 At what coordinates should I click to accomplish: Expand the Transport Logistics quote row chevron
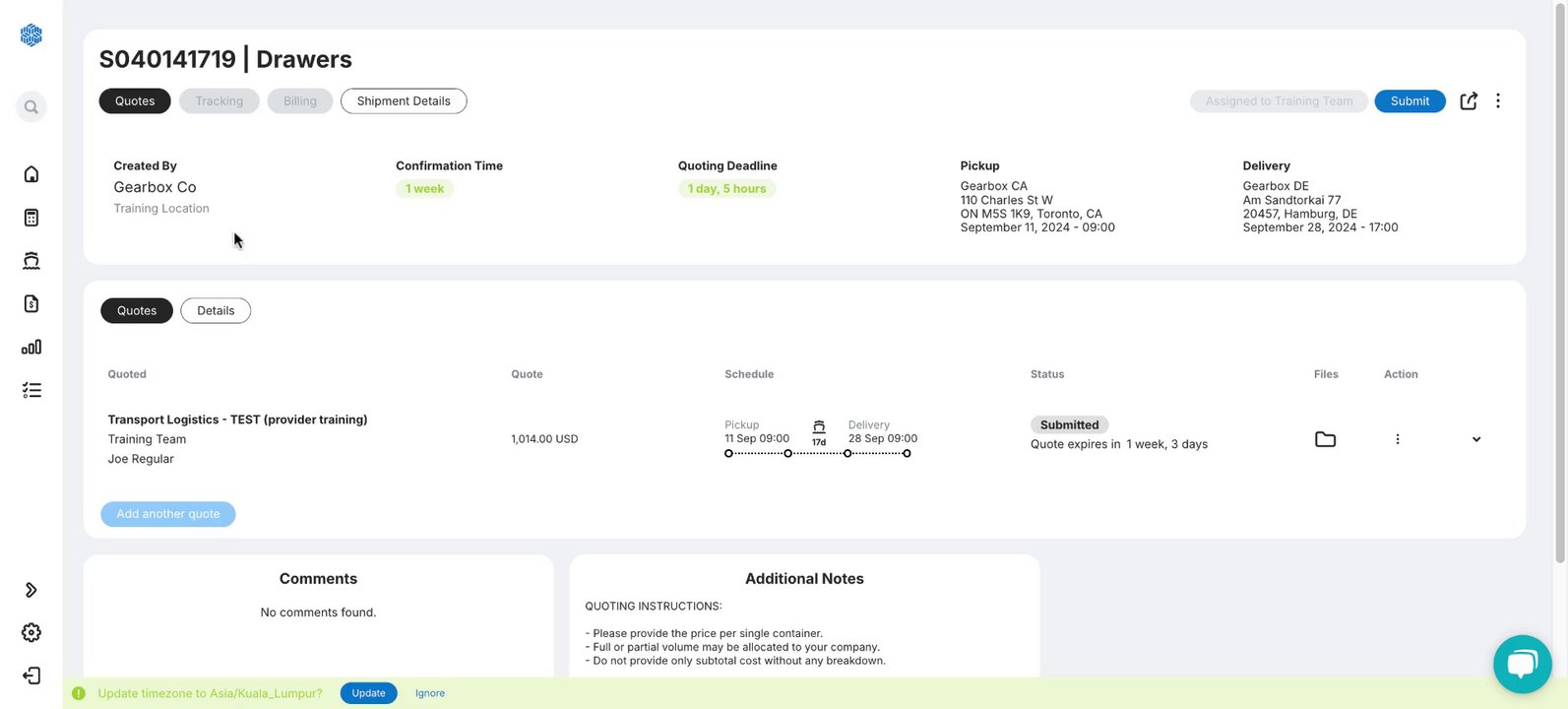click(x=1476, y=439)
